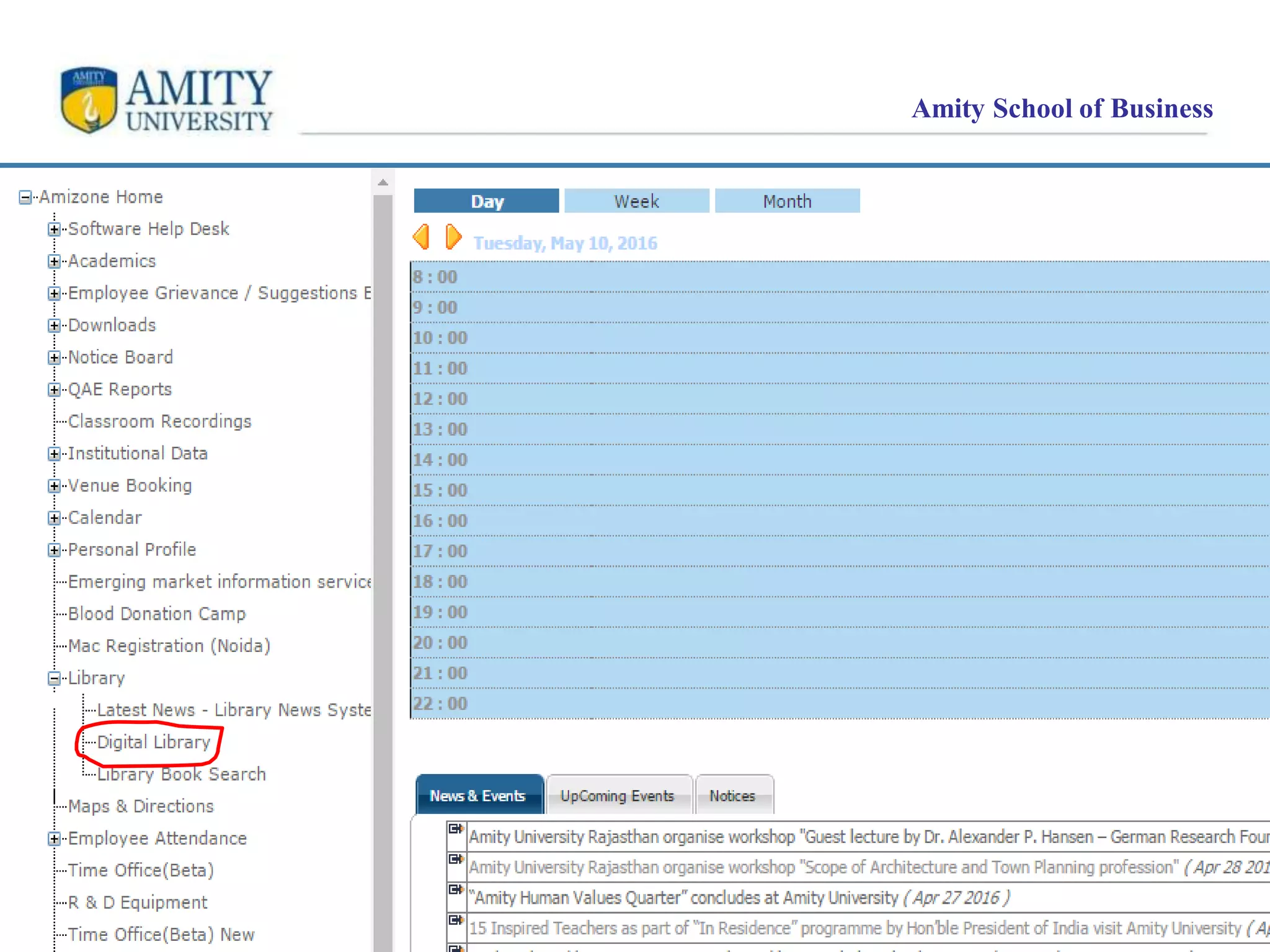Open the UpComing Events tab

tap(617, 796)
